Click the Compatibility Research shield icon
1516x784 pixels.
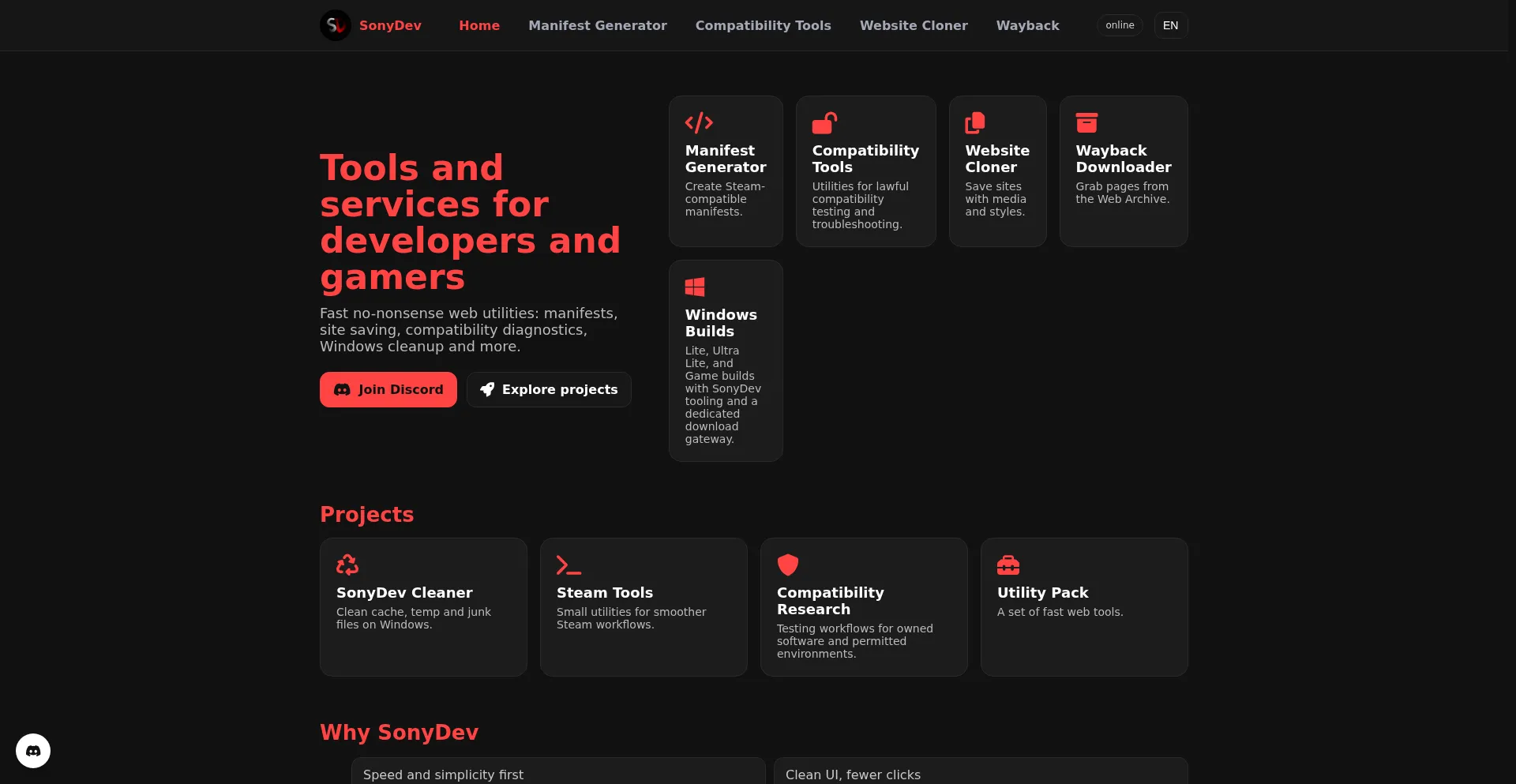[x=788, y=565]
